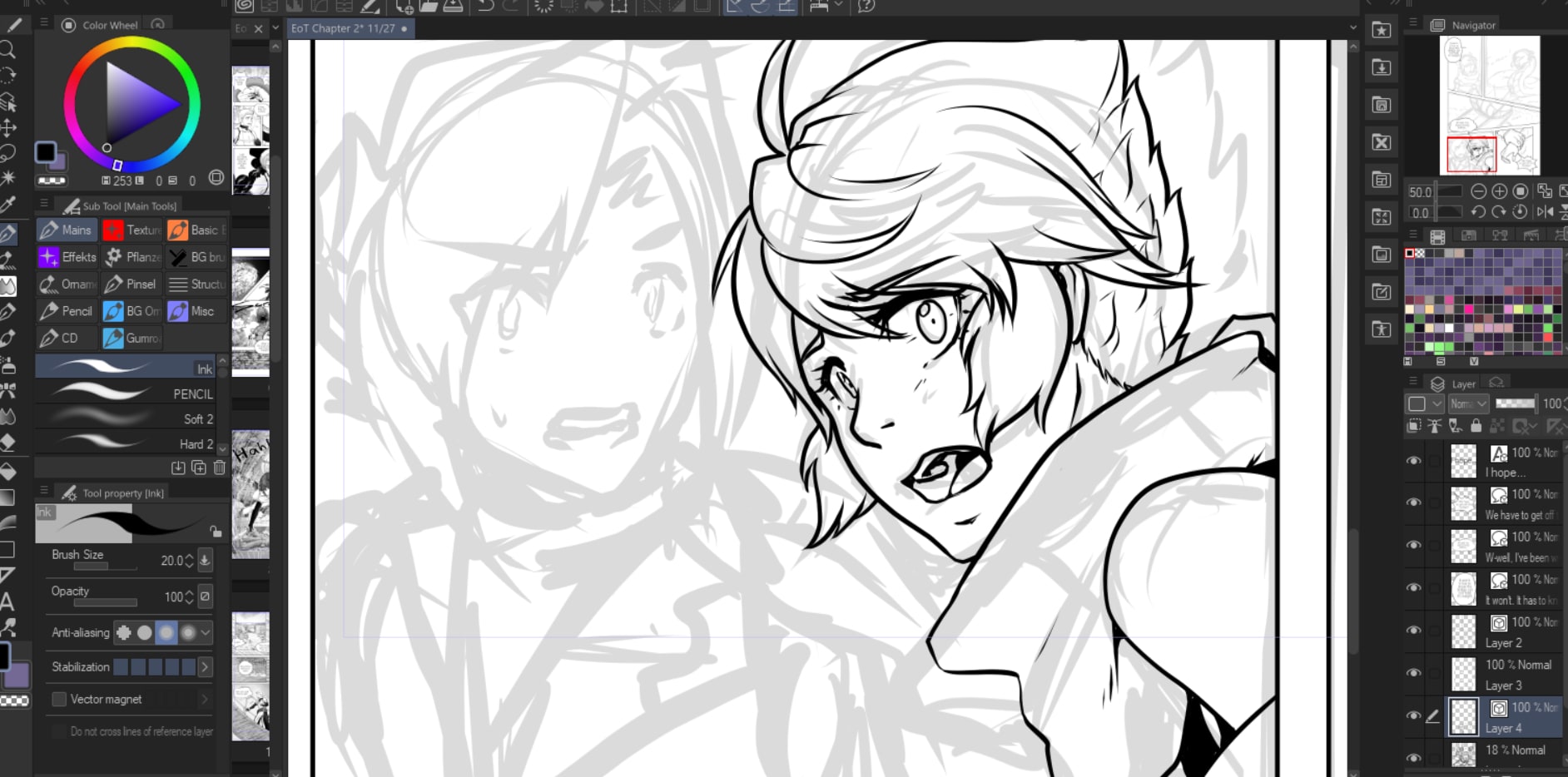1568x777 pixels.
Task: Delete sub tool with trash icon
Action: click(220, 468)
